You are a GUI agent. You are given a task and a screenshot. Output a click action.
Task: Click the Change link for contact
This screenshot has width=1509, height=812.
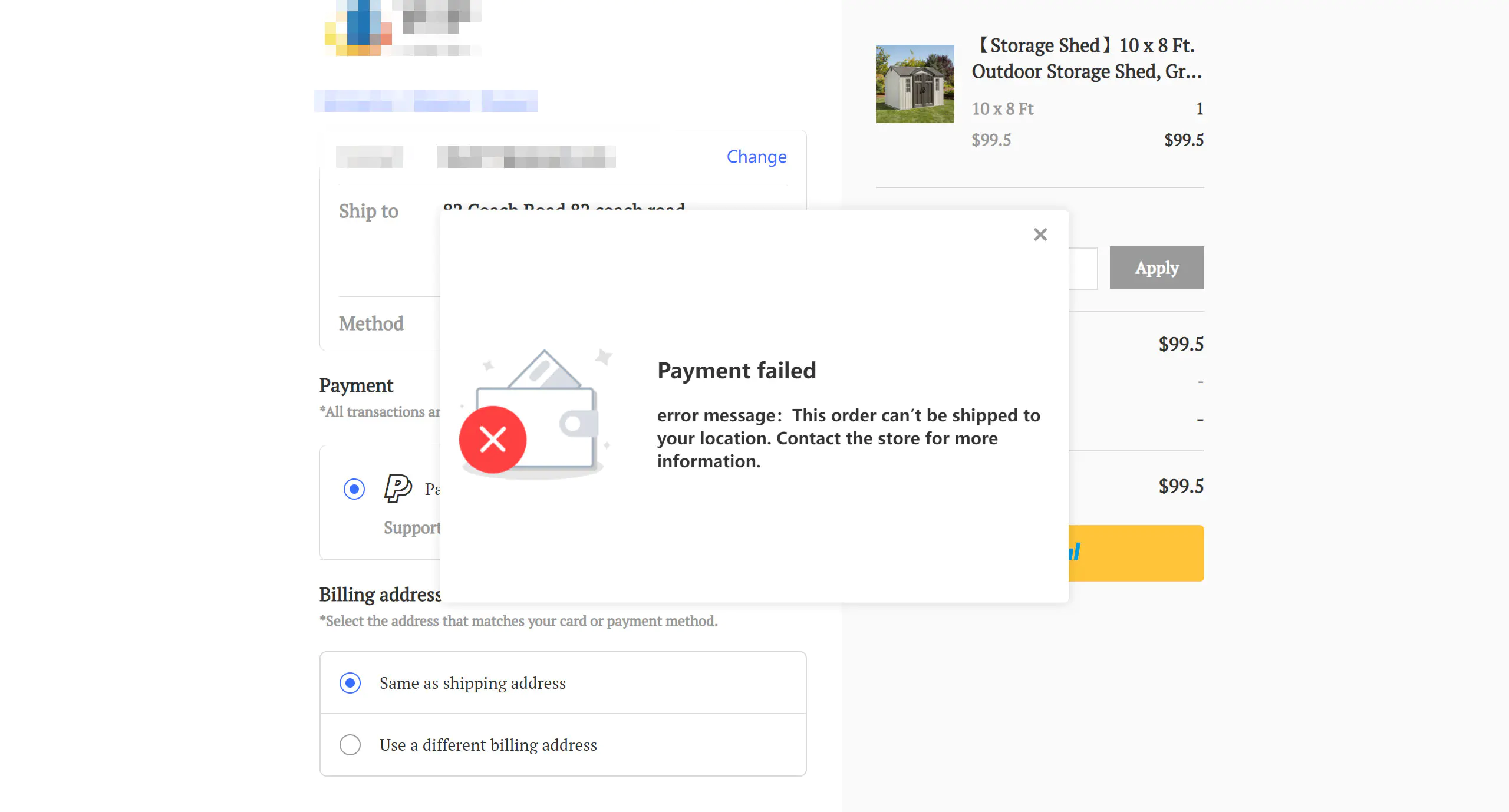click(756, 157)
